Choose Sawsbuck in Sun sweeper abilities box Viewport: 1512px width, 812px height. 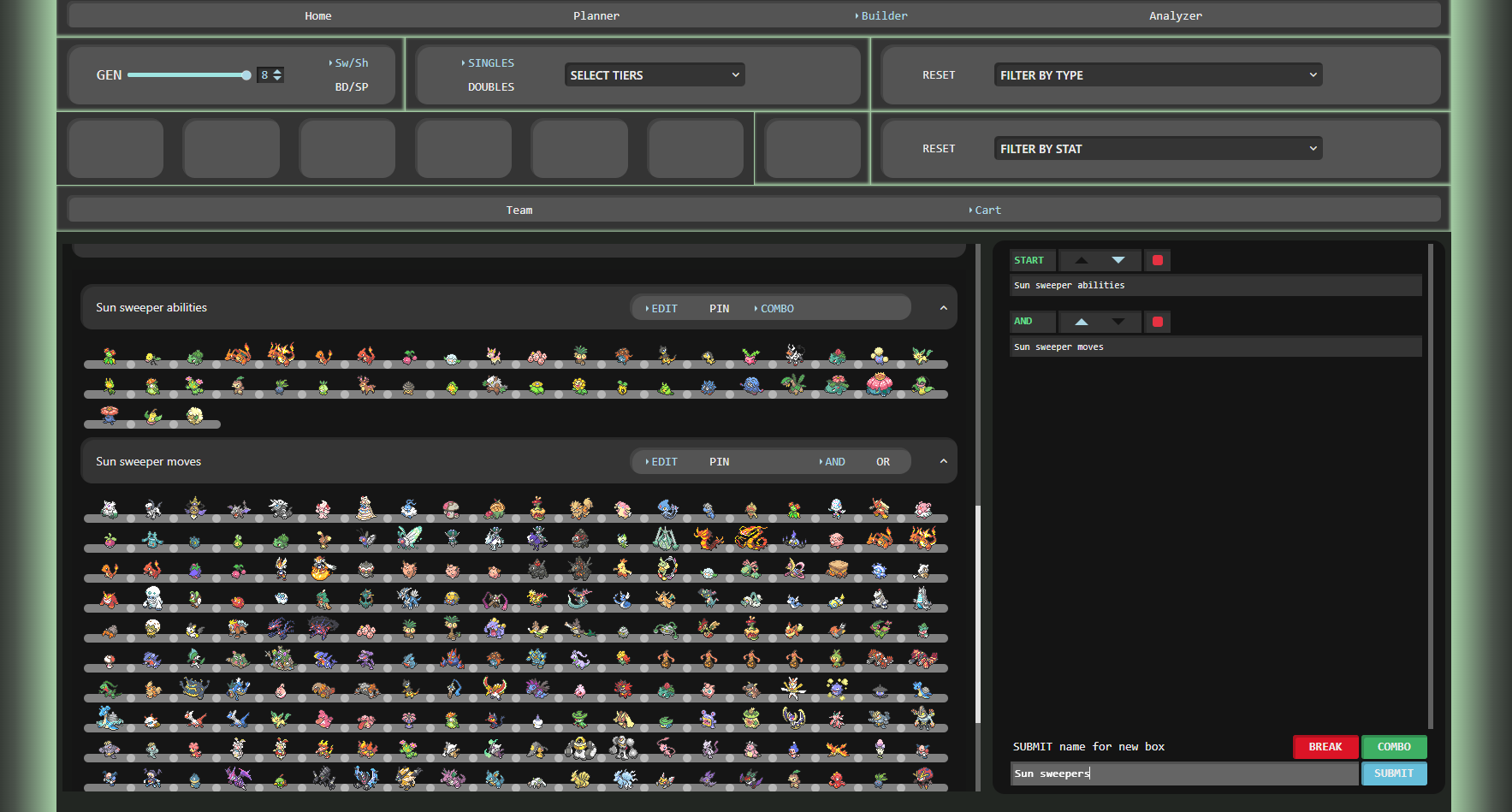coord(366,386)
